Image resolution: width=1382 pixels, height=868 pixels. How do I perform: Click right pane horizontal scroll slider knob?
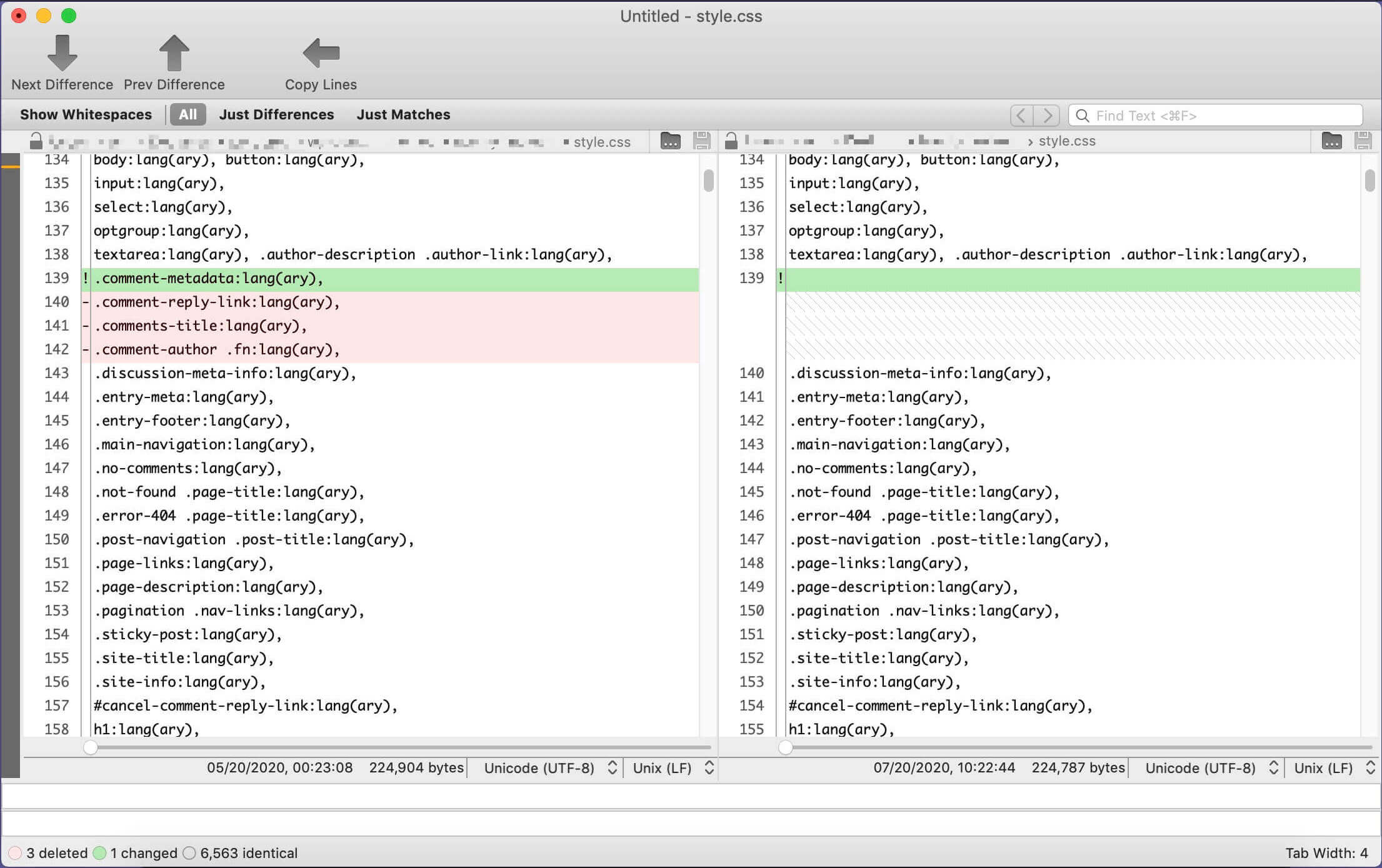[x=786, y=747]
